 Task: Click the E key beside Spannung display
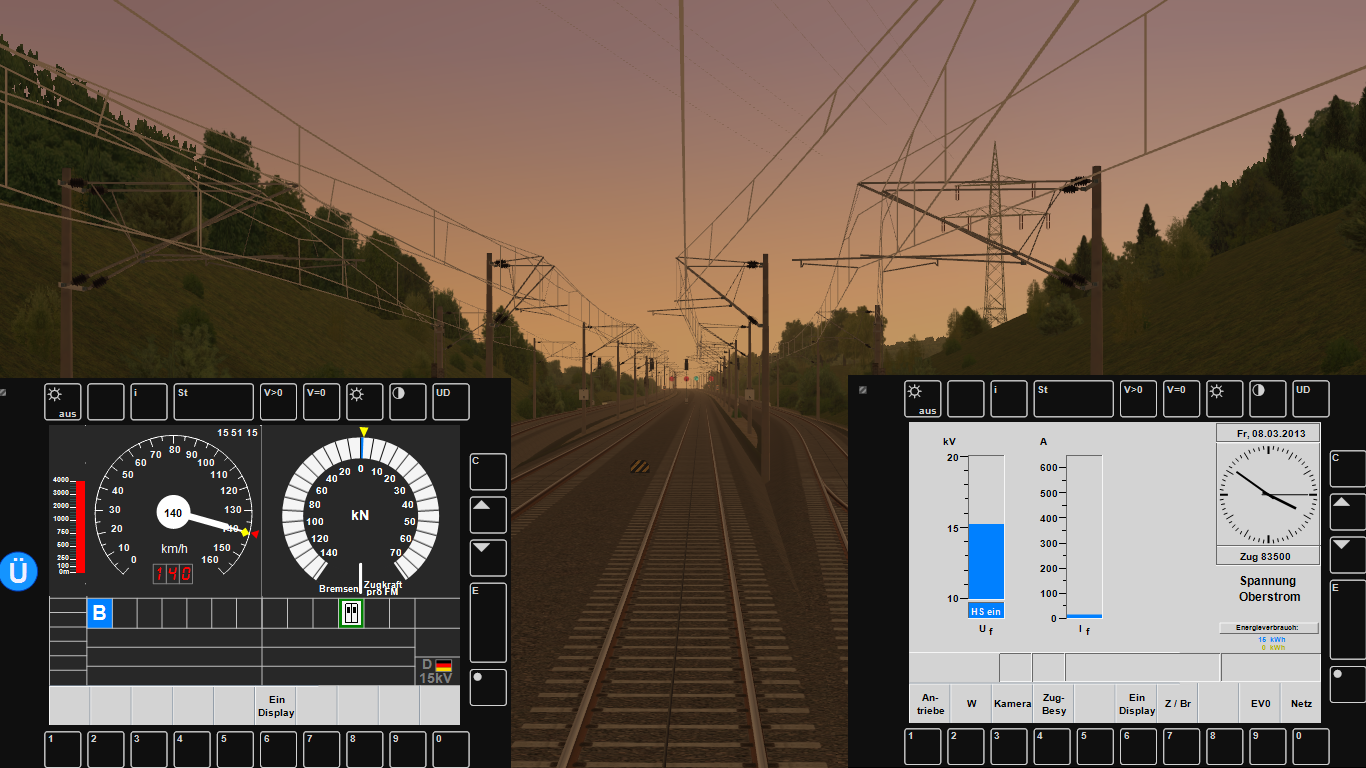1348,620
